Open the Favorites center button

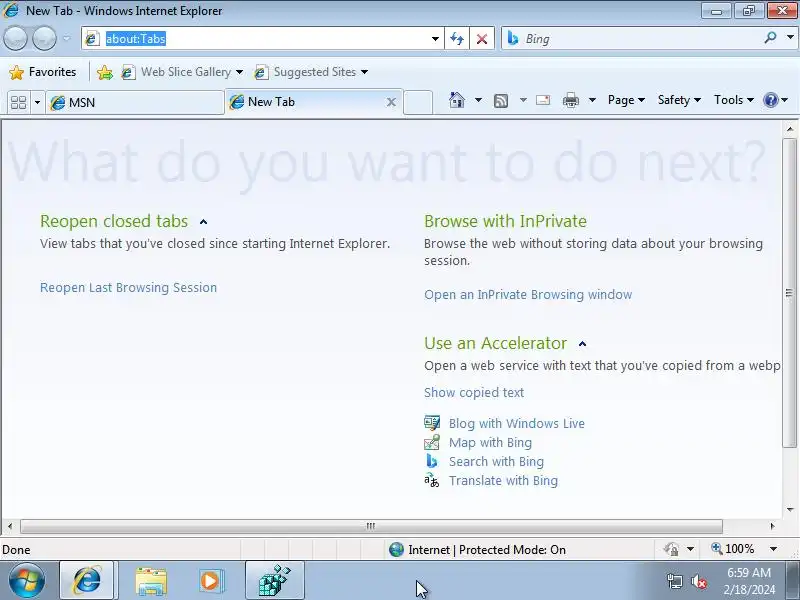[43, 72]
